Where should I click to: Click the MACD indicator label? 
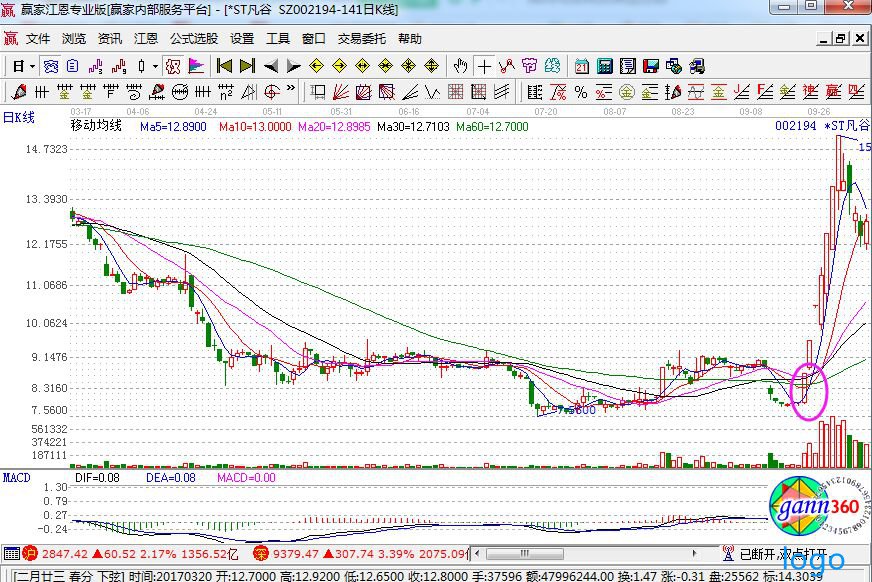(x=17, y=476)
